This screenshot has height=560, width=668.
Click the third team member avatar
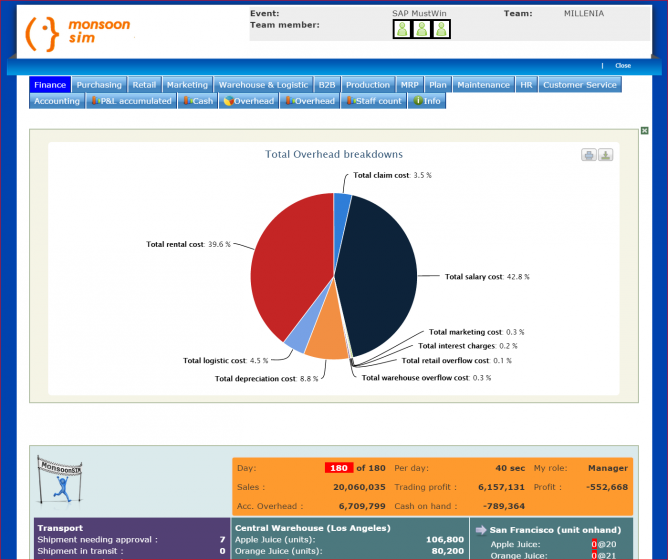click(441, 29)
